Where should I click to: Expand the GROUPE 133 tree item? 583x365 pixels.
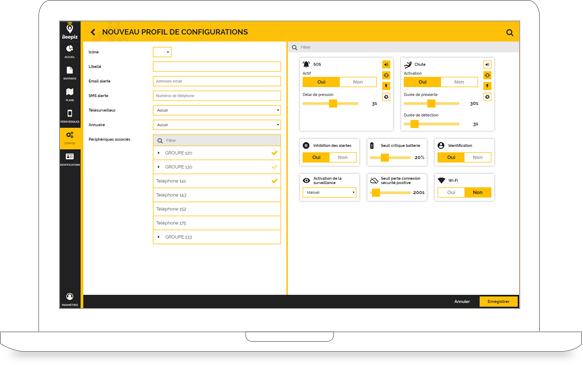[x=159, y=237]
